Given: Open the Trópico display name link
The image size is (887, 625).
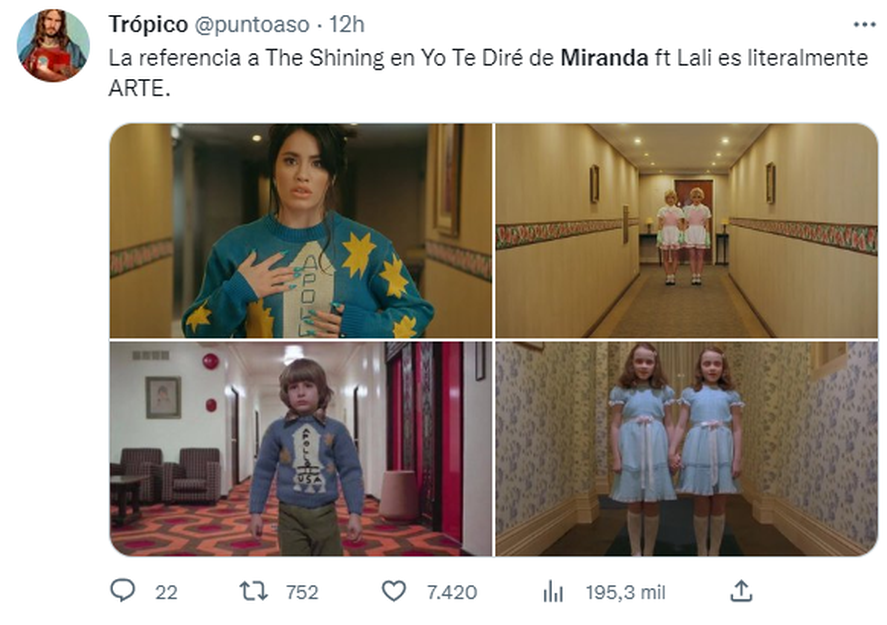Looking at the screenshot, I should [x=148, y=25].
